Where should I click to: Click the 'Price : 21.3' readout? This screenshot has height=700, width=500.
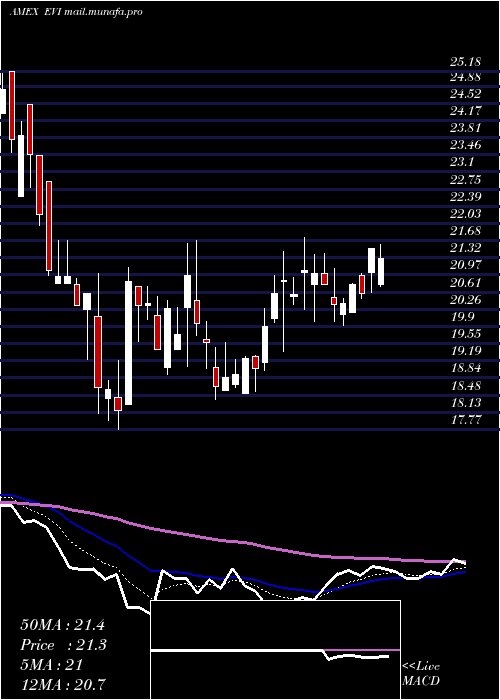tap(63, 645)
